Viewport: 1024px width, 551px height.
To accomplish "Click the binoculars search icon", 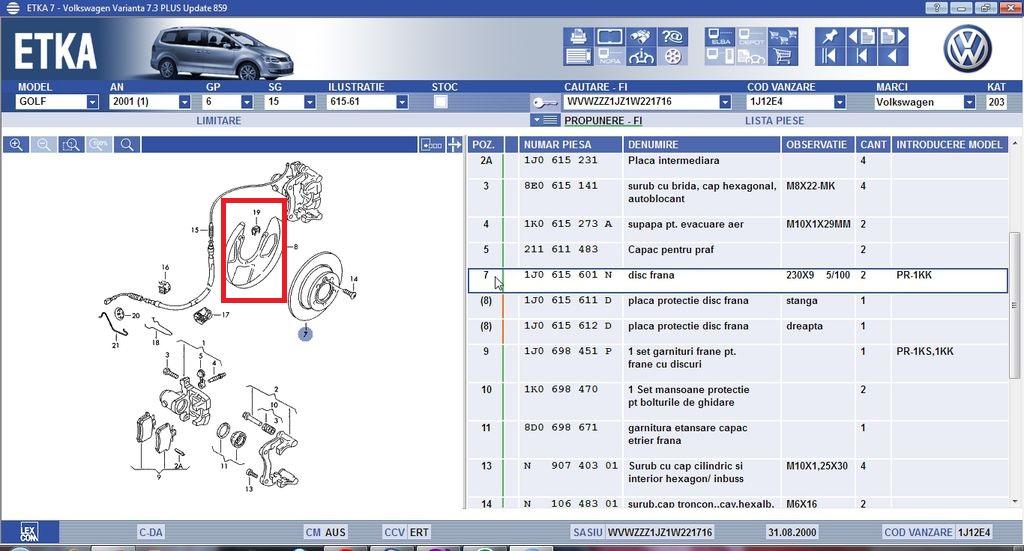I will point(641,37).
